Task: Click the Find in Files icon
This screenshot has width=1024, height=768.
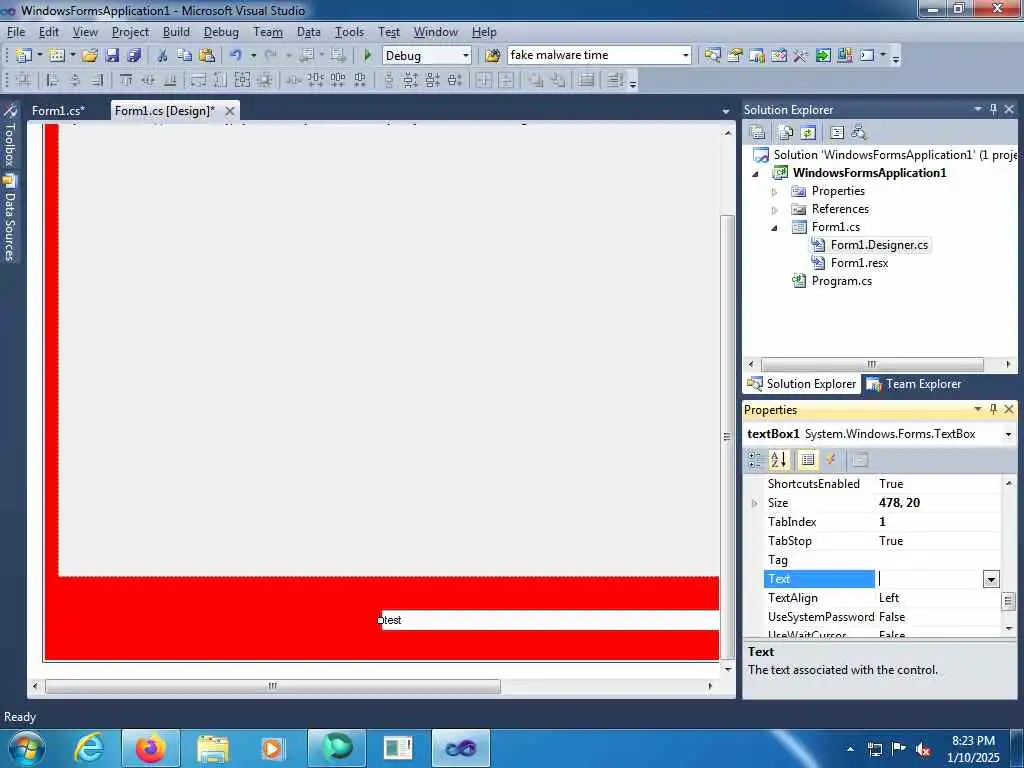Action: [x=493, y=56]
